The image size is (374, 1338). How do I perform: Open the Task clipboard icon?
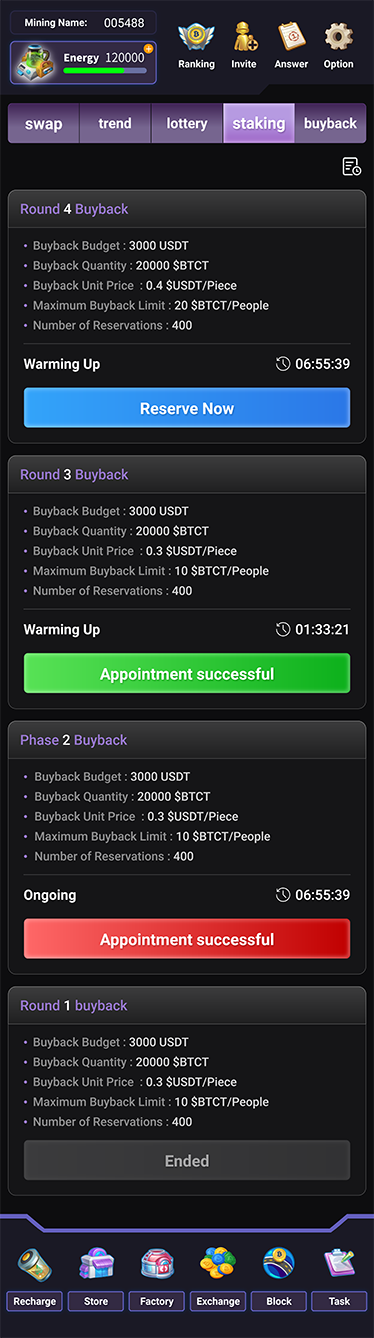point(340,1264)
